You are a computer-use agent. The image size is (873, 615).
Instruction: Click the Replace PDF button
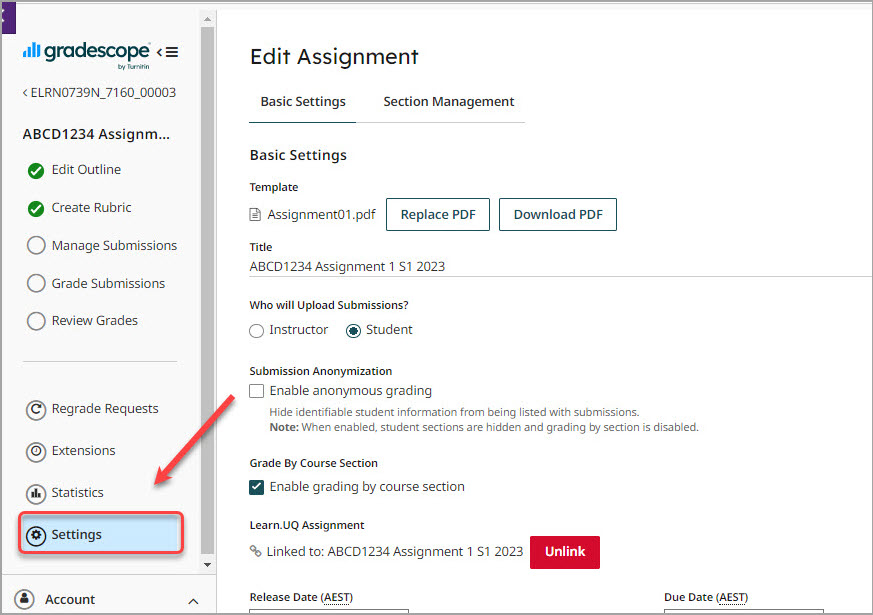pyautogui.click(x=438, y=214)
